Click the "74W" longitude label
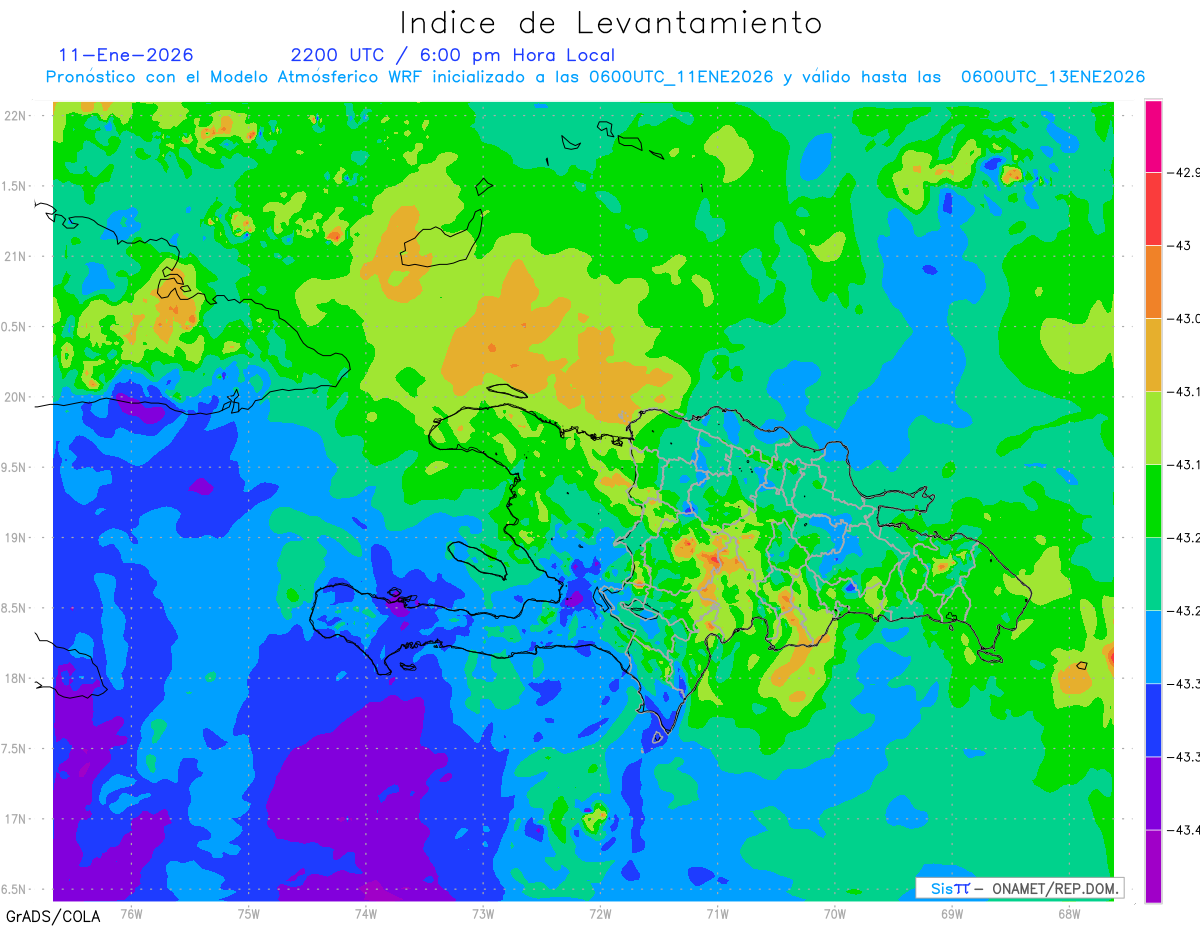This screenshot has width=1200, height=927. pyautogui.click(x=366, y=912)
